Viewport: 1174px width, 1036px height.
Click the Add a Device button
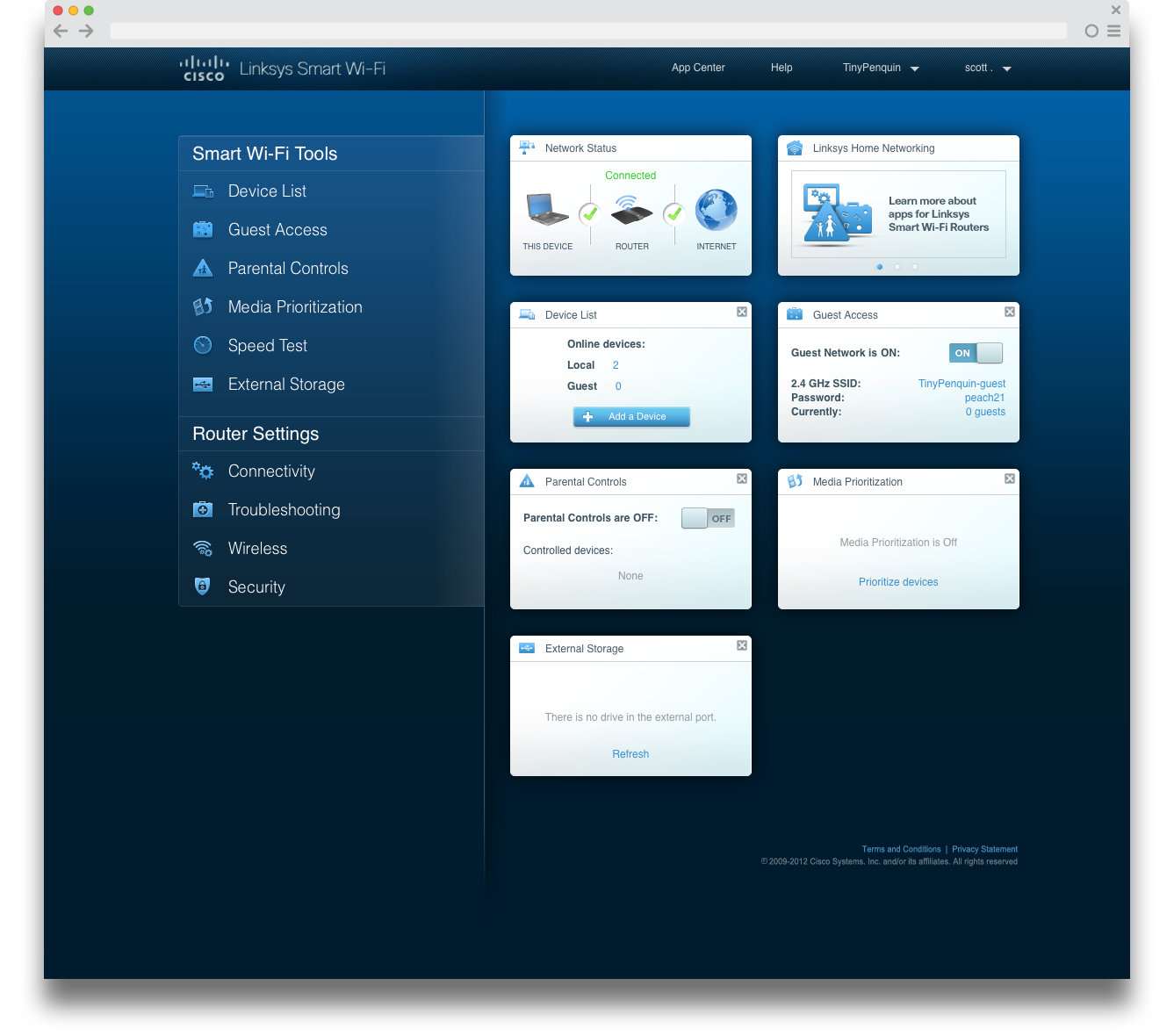(631, 417)
